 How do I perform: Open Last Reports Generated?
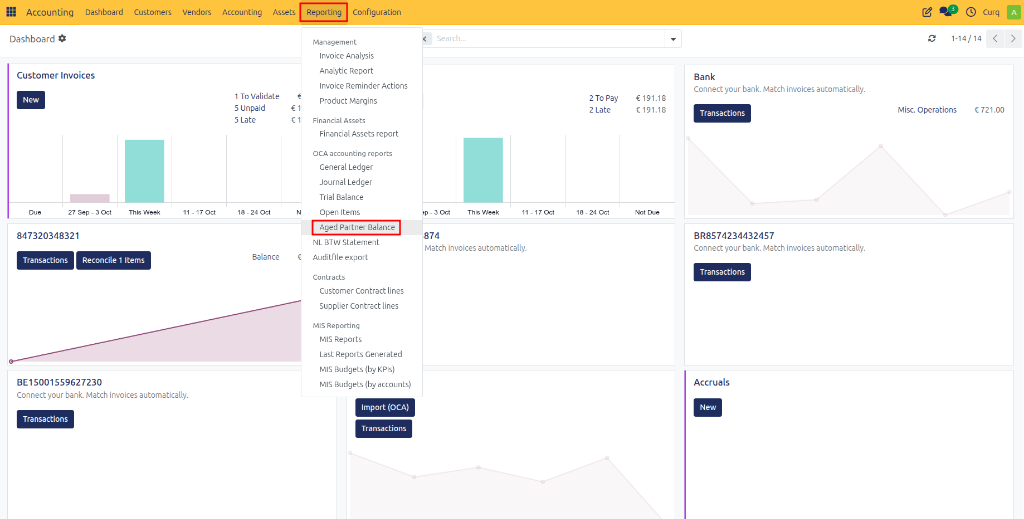[x=362, y=354]
